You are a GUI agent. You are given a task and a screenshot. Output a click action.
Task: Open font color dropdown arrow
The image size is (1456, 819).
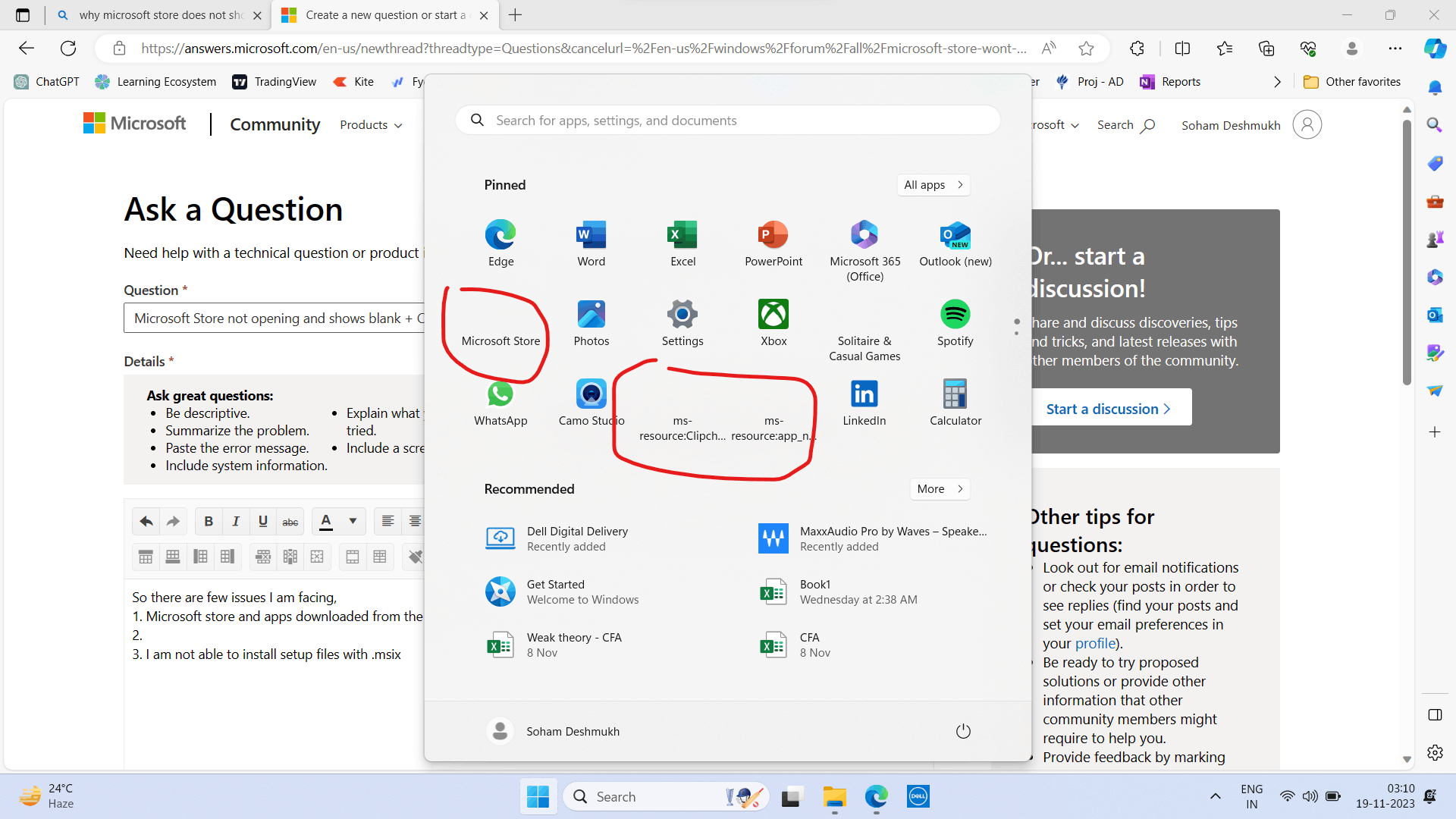[353, 521]
